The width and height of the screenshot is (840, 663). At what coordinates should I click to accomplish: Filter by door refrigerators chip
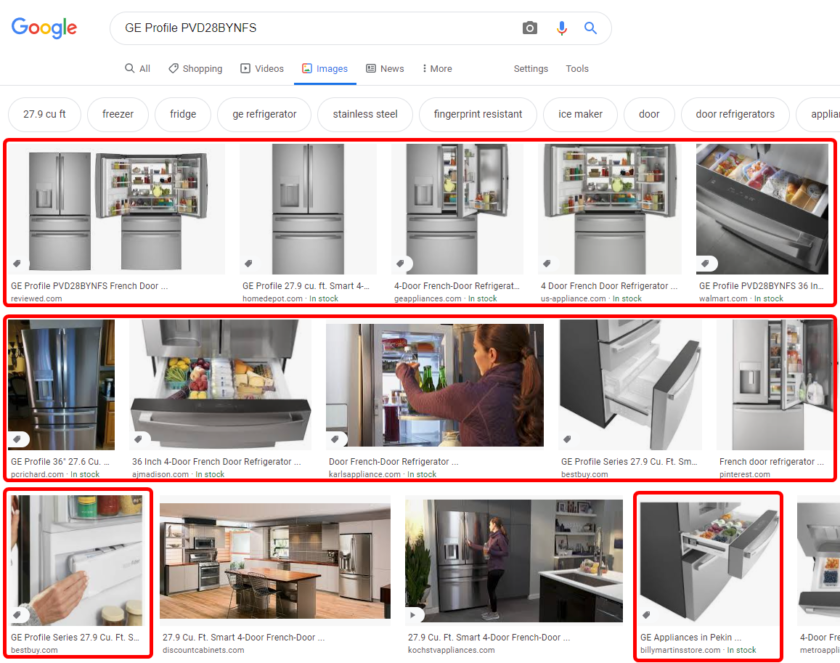click(x=735, y=114)
